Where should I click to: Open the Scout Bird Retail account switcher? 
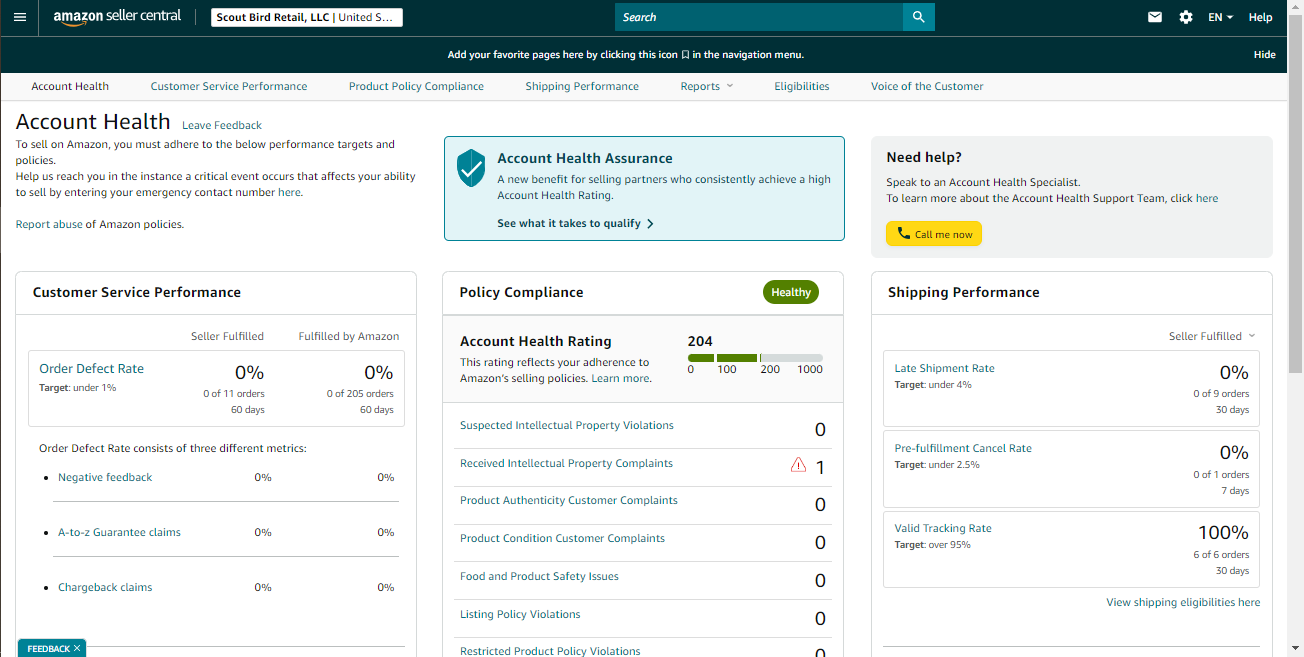point(307,17)
